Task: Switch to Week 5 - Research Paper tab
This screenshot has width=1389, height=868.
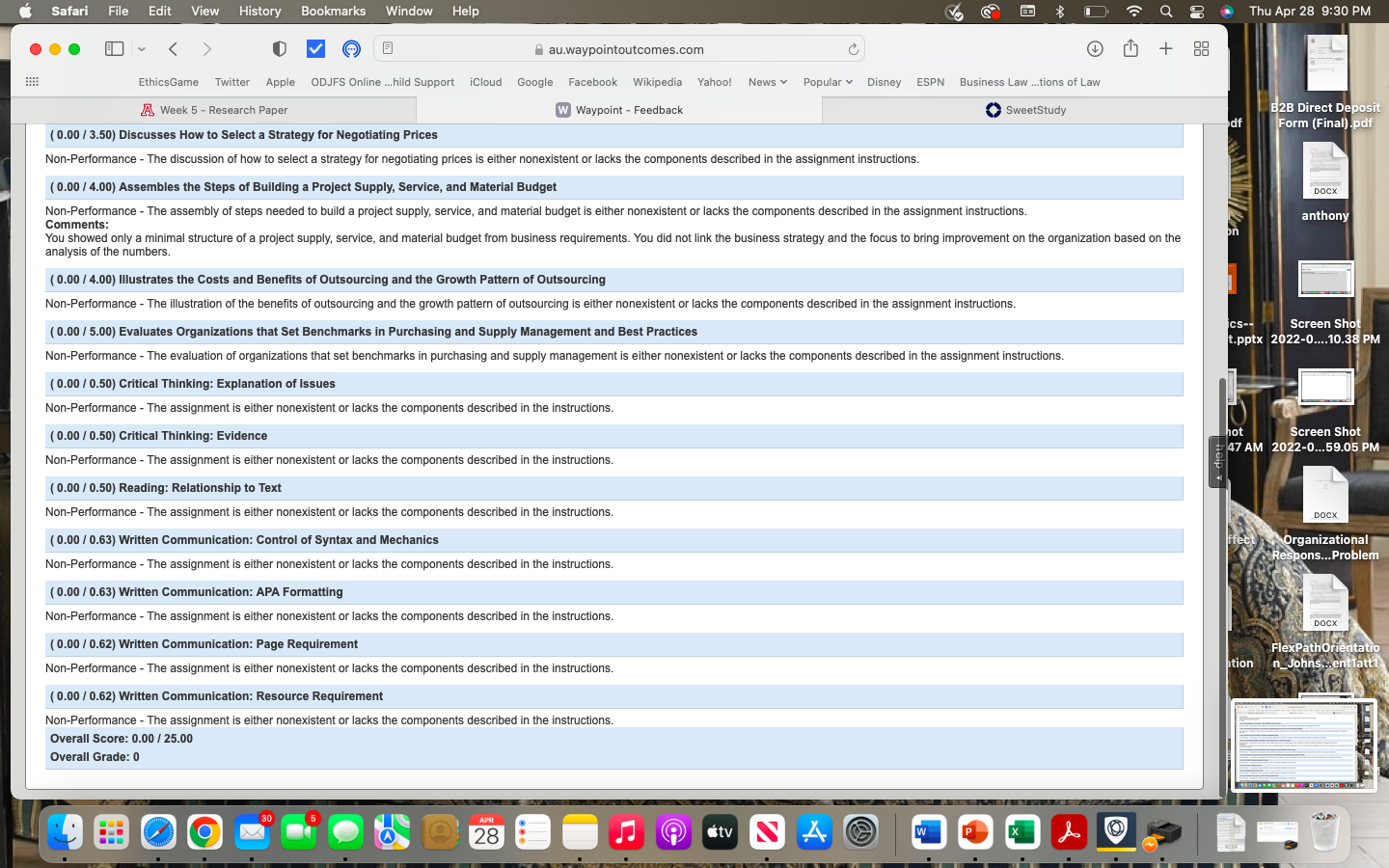Action: [214, 110]
